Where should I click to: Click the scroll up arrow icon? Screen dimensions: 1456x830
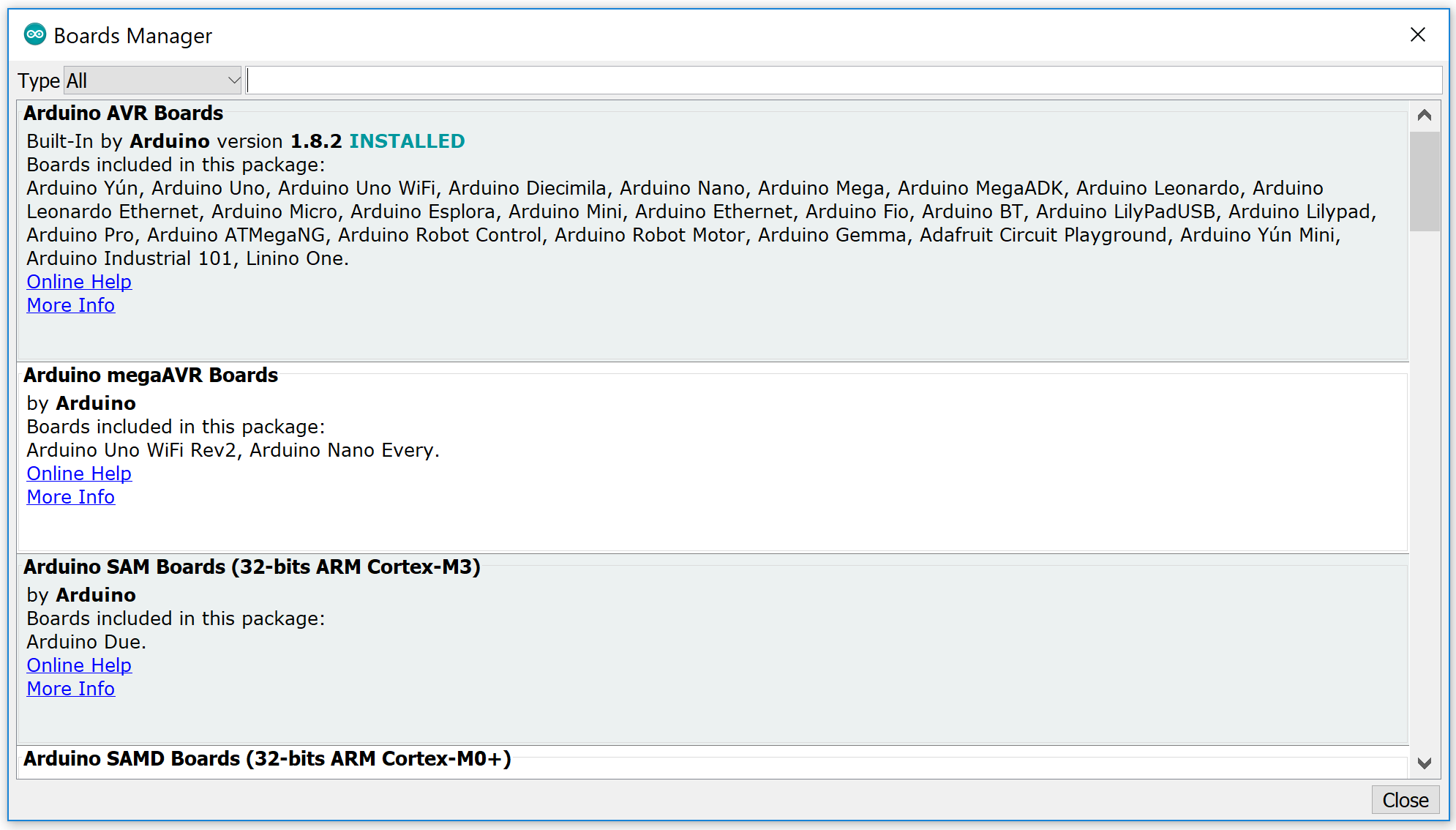point(1424,115)
